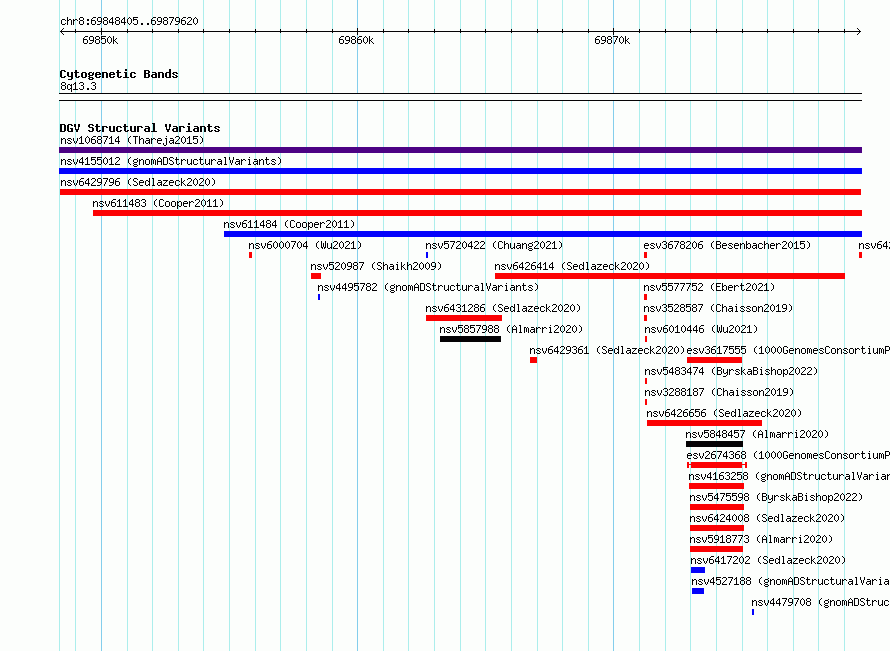Open nsv6429796 (Sedlazeck2020) variant label
The width and height of the screenshot is (890, 651).
point(138,182)
